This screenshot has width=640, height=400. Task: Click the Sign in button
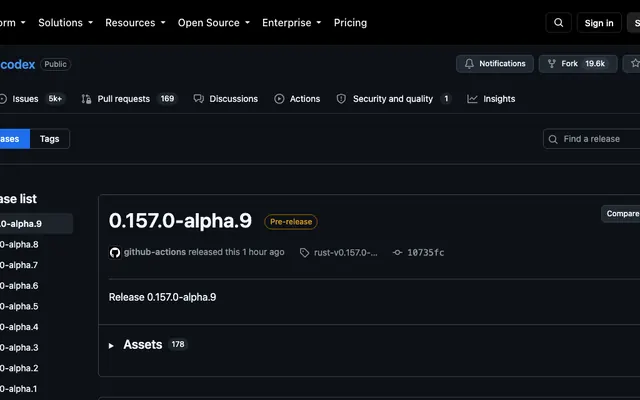pyautogui.click(x=599, y=23)
